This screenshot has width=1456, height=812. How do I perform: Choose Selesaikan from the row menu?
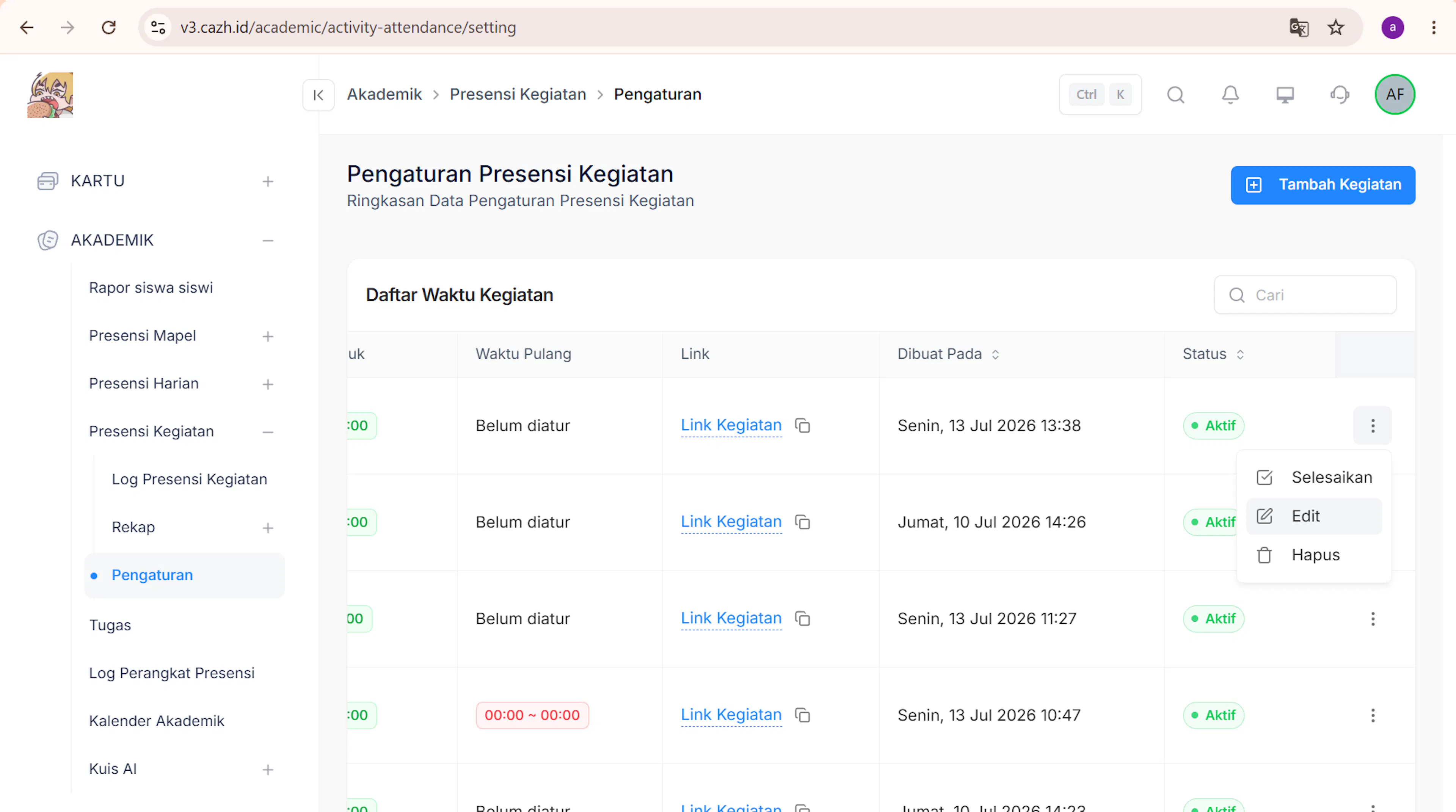pos(1313,478)
